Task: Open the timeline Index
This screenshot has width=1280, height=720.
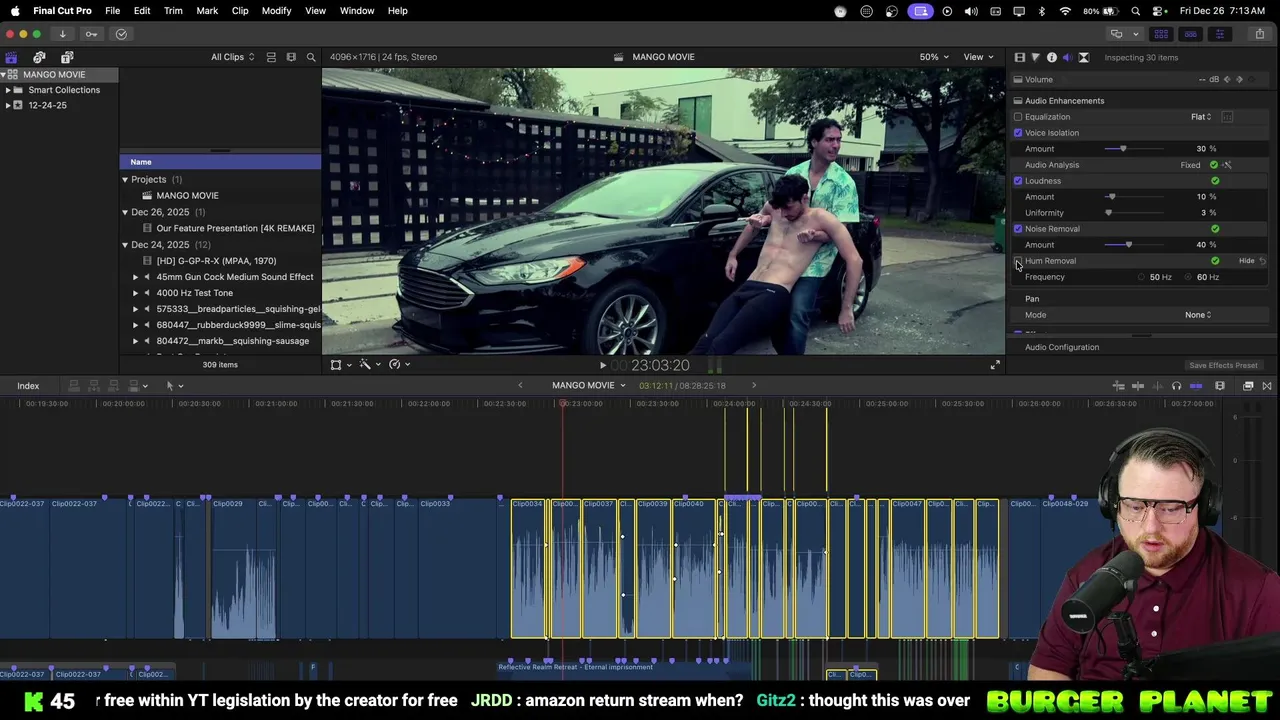Action: (x=28, y=386)
